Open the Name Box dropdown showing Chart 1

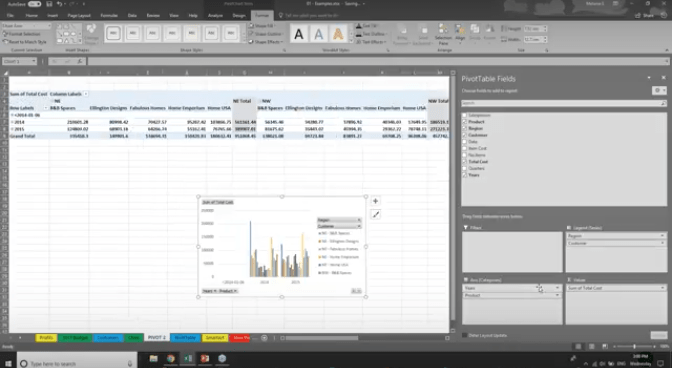(x=34, y=62)
